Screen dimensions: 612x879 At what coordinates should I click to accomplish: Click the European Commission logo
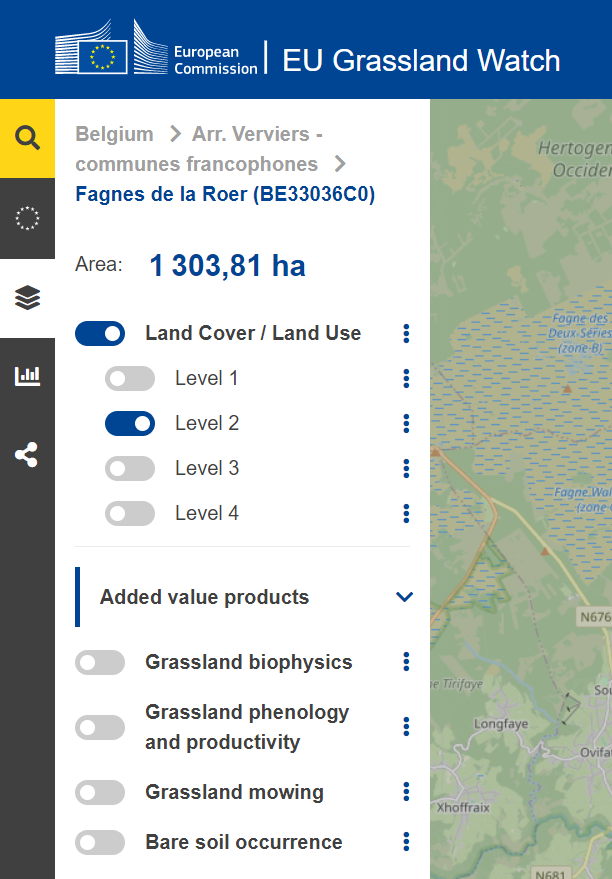[x=157, y=50]
